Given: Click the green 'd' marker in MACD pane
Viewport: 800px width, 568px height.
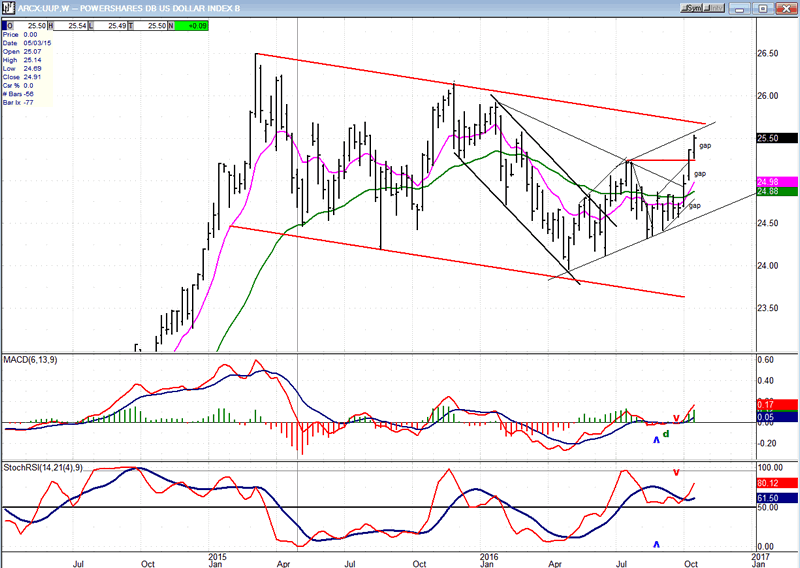Looking at the screenshot, I should [666, 433].
